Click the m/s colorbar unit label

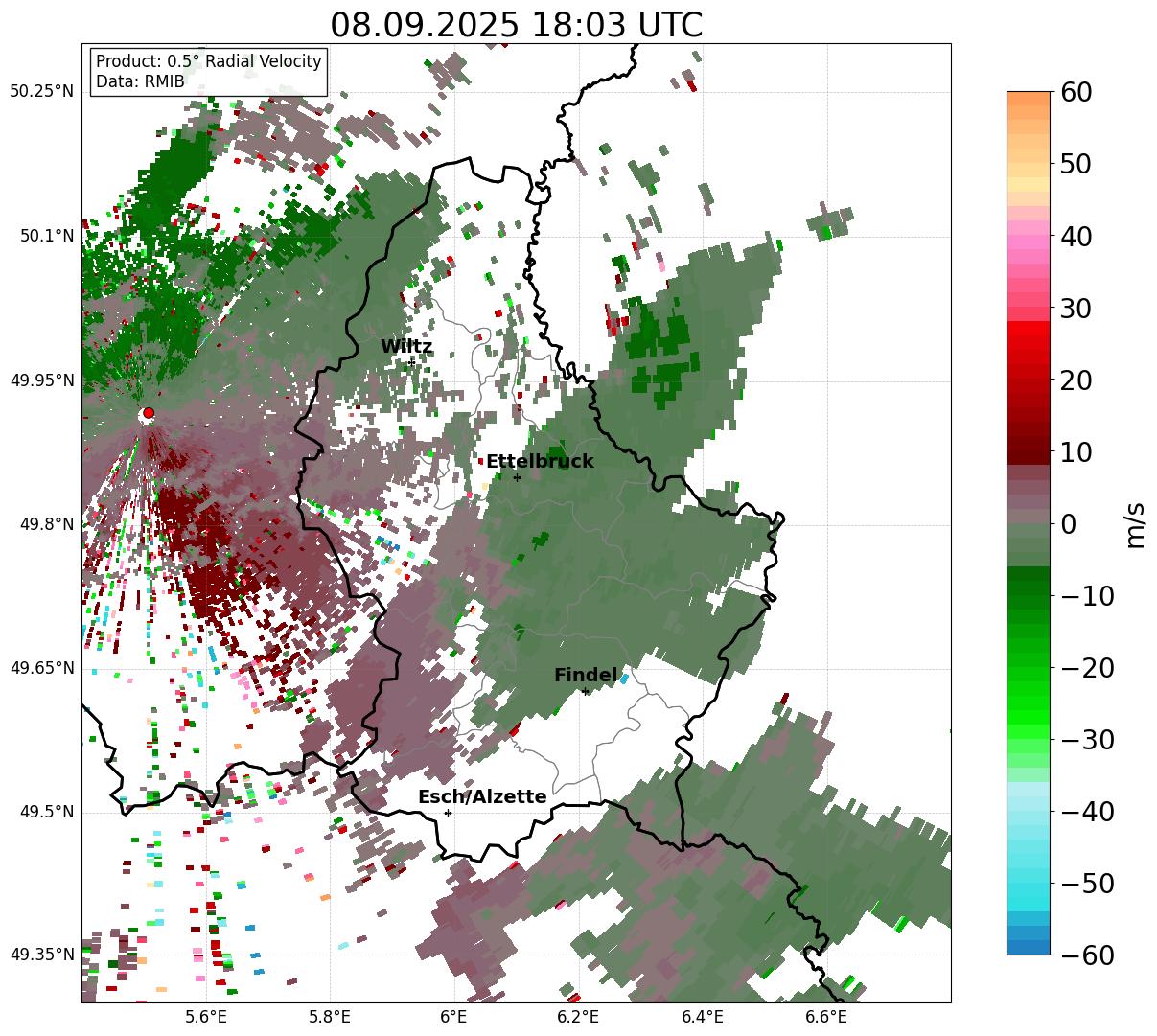point(1135,523)
